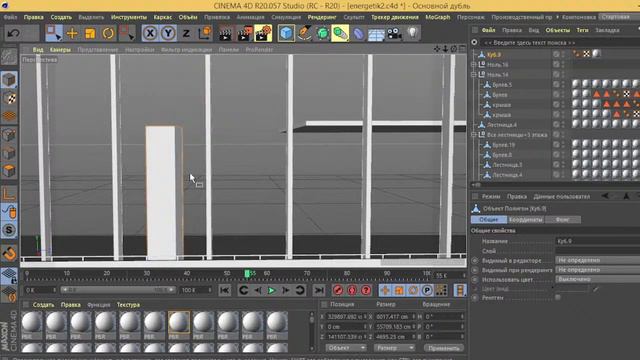Open the Subdivision Surface generators icon
640x360 pixels.
(322, 33)
